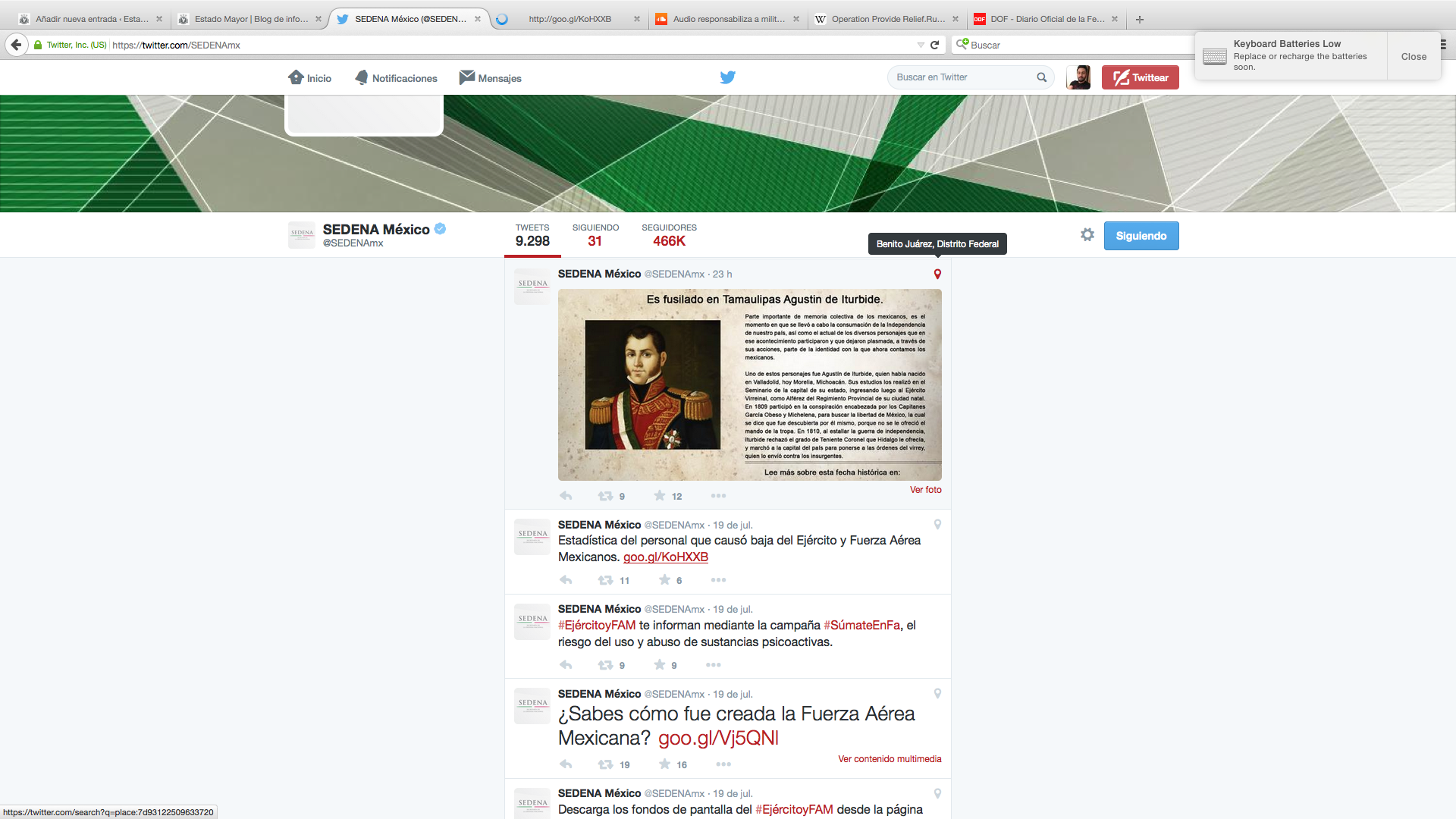Open Notificaciones bell icon
Image resolution: width=1456 pixels, height=819 pixels.
pyautogui.click(x=362, y=77)
